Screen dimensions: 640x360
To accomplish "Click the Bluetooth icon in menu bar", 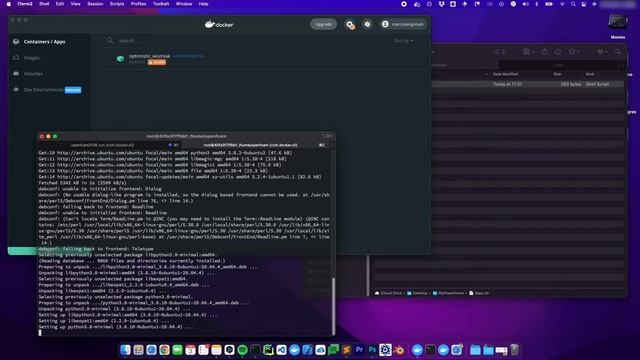I will tap(536, 4).
